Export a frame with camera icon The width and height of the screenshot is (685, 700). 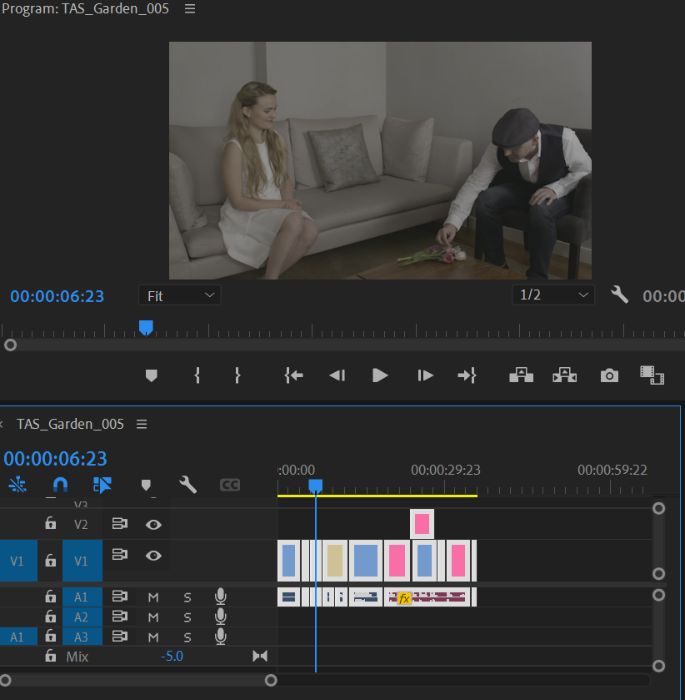(x=609, y=375)
